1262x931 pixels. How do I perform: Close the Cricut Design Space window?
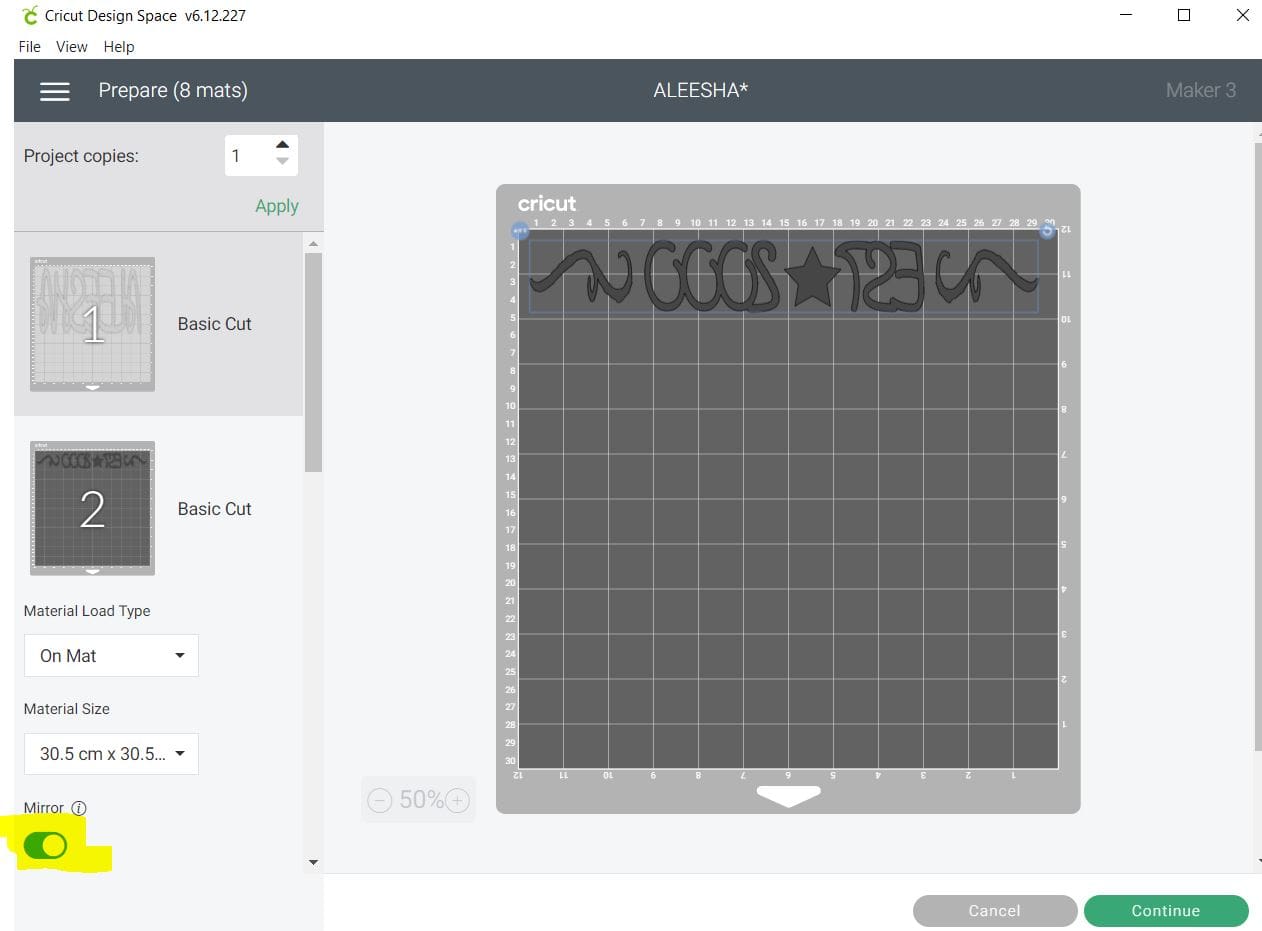coord(1242,15)
